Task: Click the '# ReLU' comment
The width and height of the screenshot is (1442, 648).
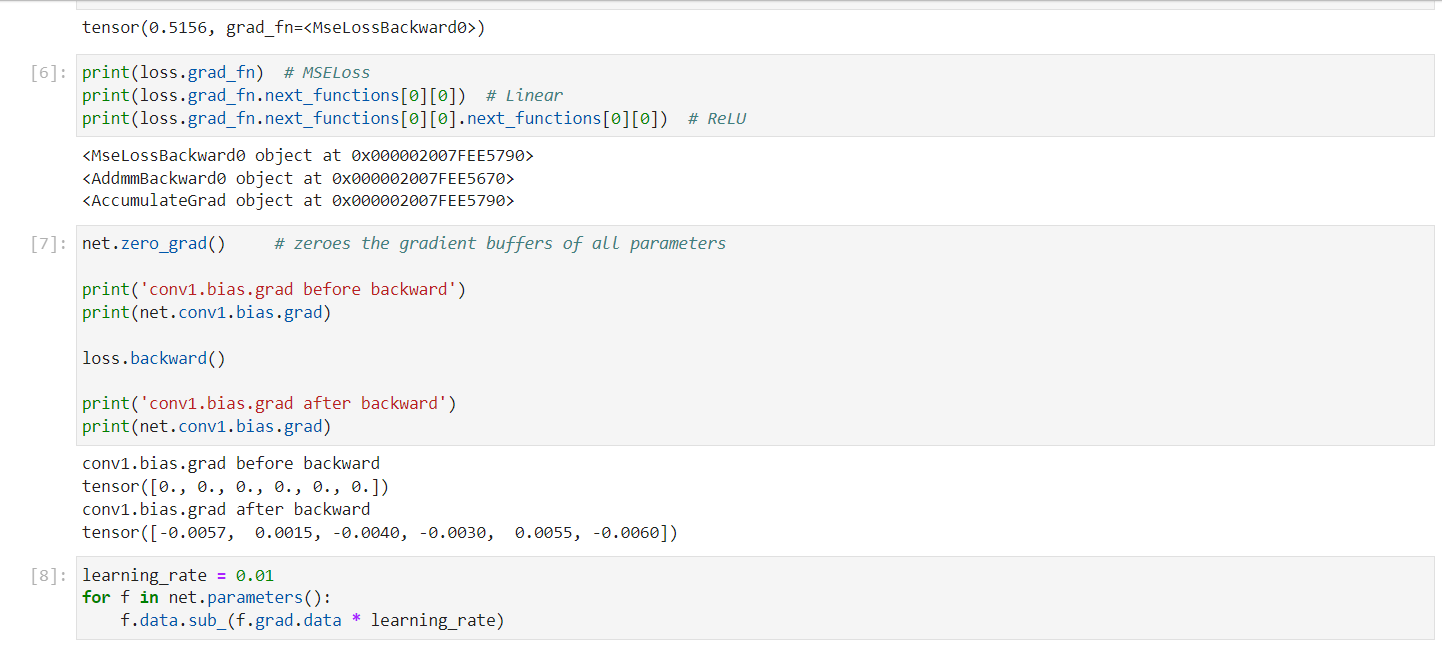Action: [x=717, y=118]
